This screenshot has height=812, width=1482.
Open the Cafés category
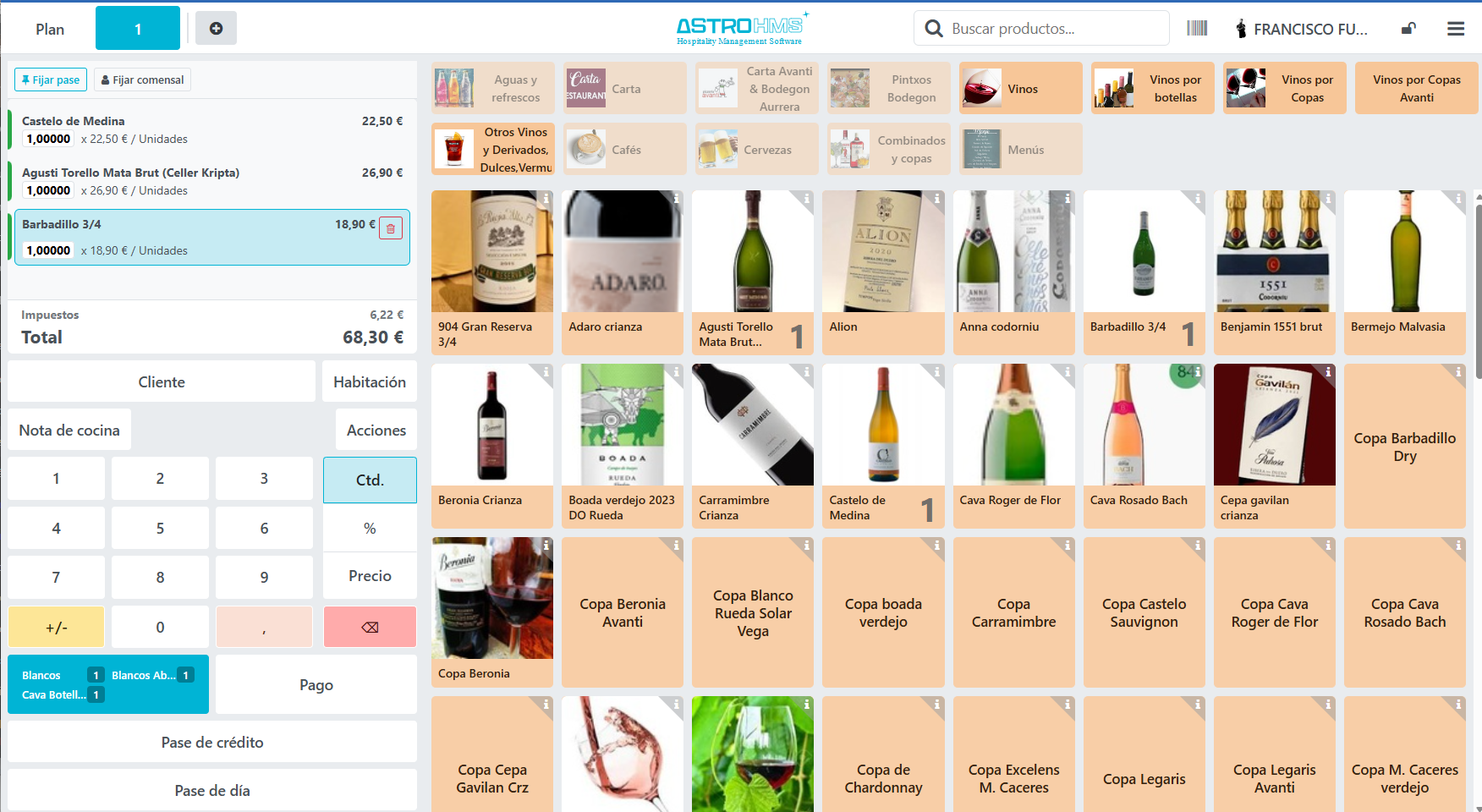click(x=625, y=149)
